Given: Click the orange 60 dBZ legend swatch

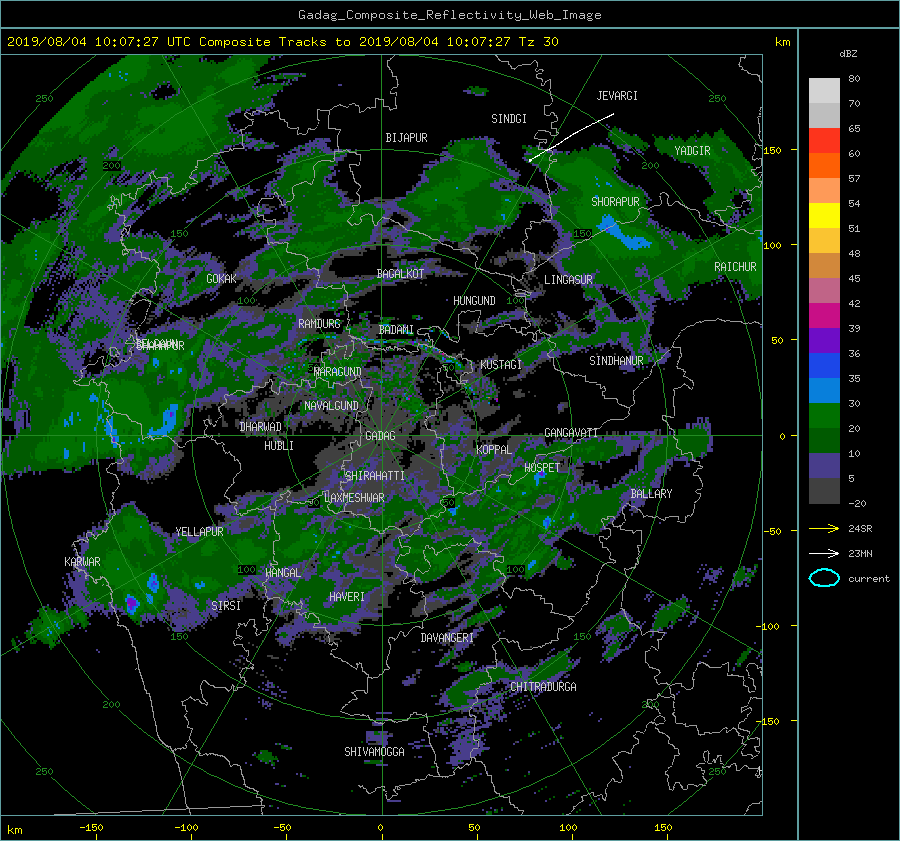Looking at the screenshot, I should point(824,165).
